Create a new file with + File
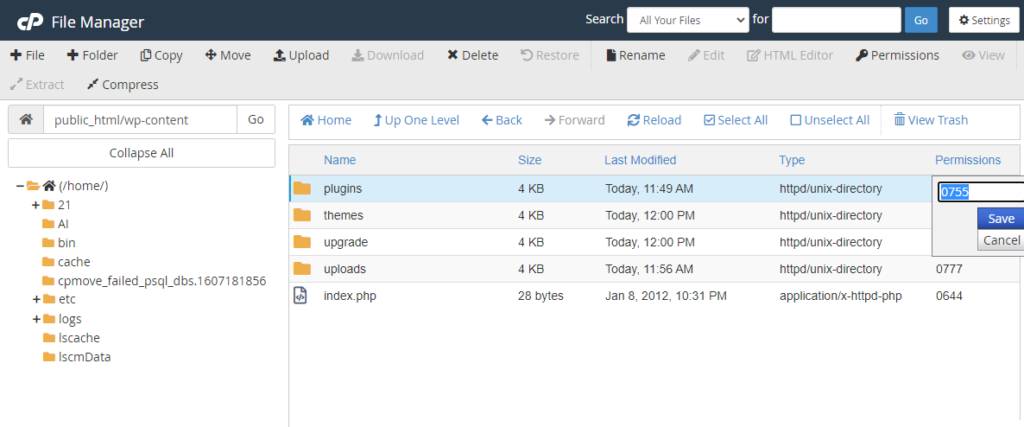The height and width of the screenshot is (427, 1024). (27, 55)
